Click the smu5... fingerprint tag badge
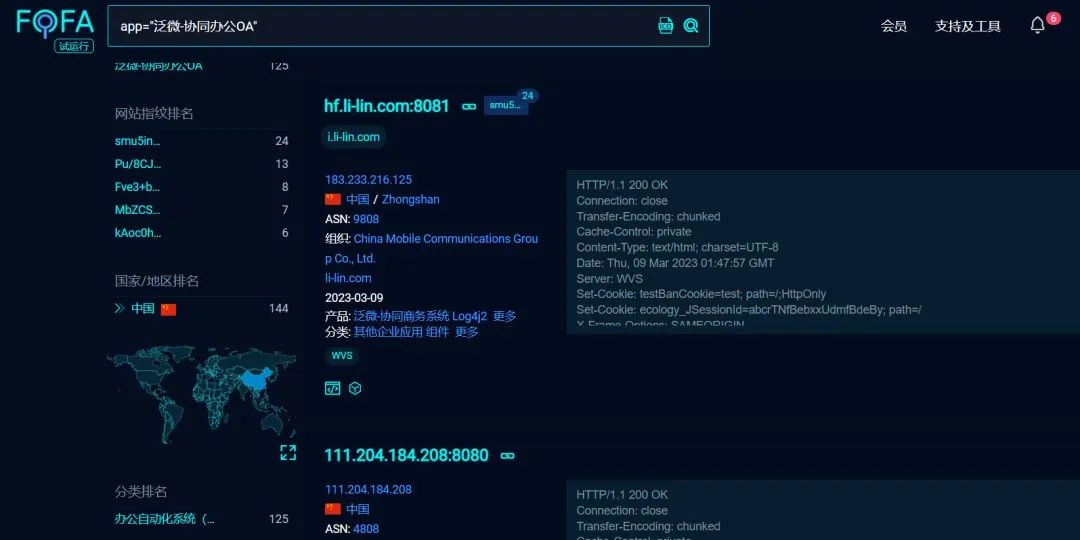Screen dimensions: 1080x540 506,105
